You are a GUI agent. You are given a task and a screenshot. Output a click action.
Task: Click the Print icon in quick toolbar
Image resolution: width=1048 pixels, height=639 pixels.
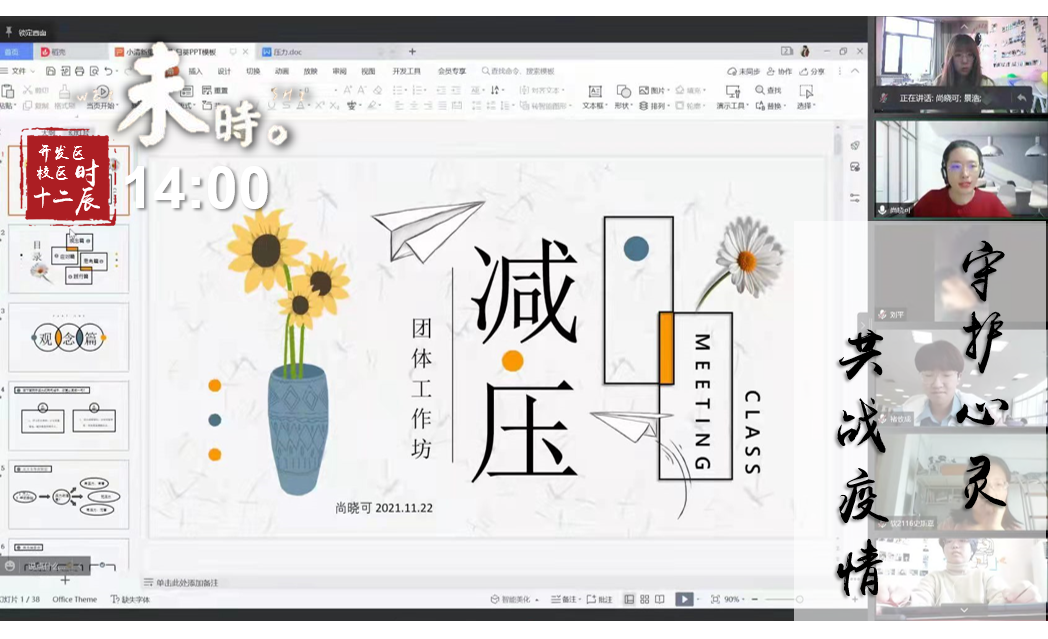[x=79, y=71]
